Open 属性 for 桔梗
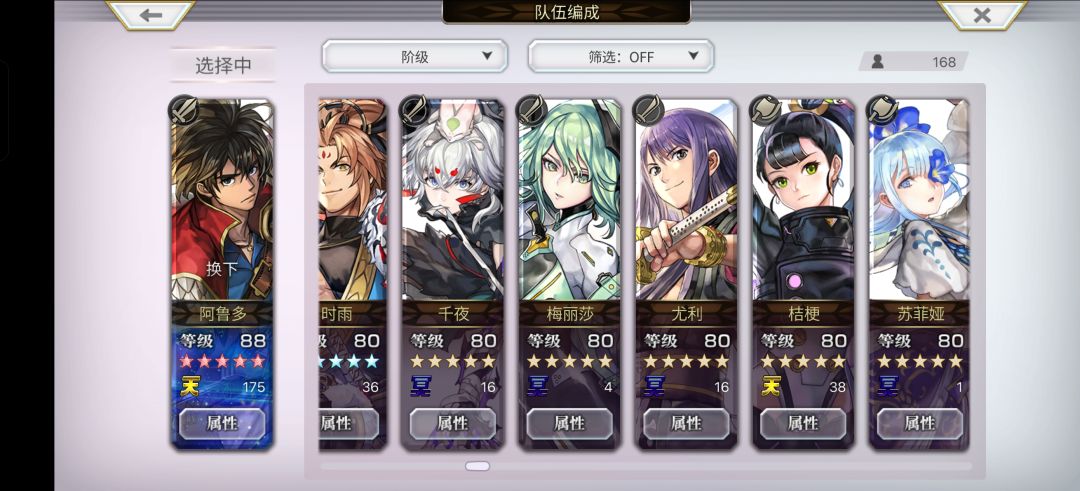Viewport: 1080px width, 491px height. coord(802,424)
